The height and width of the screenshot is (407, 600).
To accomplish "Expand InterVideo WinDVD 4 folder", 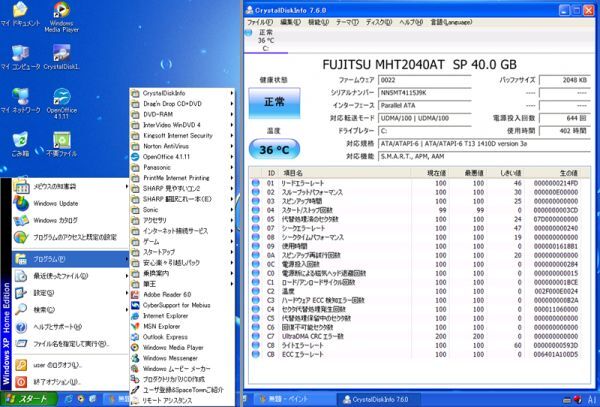I will (182, 125).
